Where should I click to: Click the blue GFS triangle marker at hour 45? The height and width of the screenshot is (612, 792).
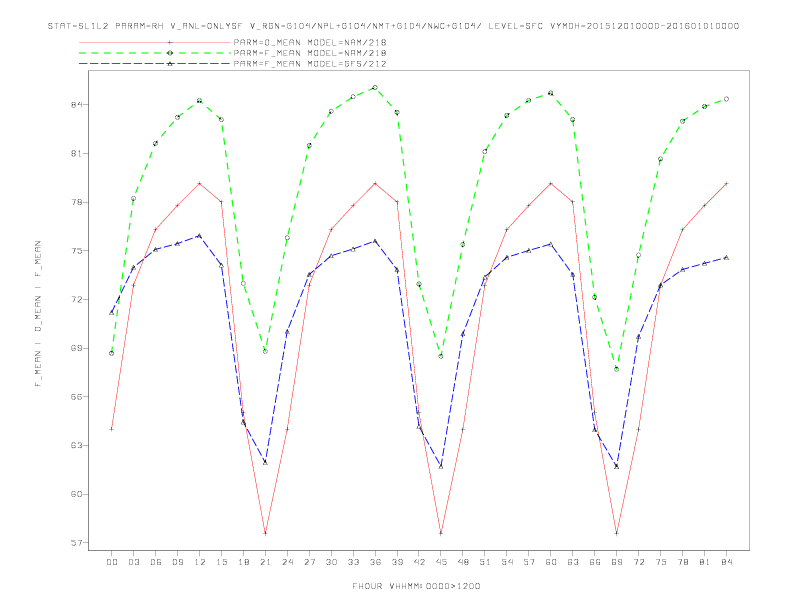tap(441, 467)
